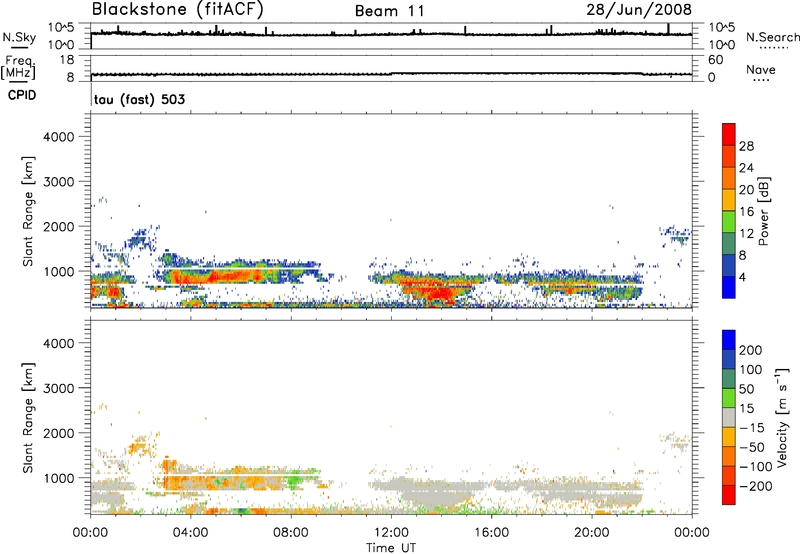Click the '04:00' time axis label
This screenshot has width=800, height=554.
pos(191,533)
